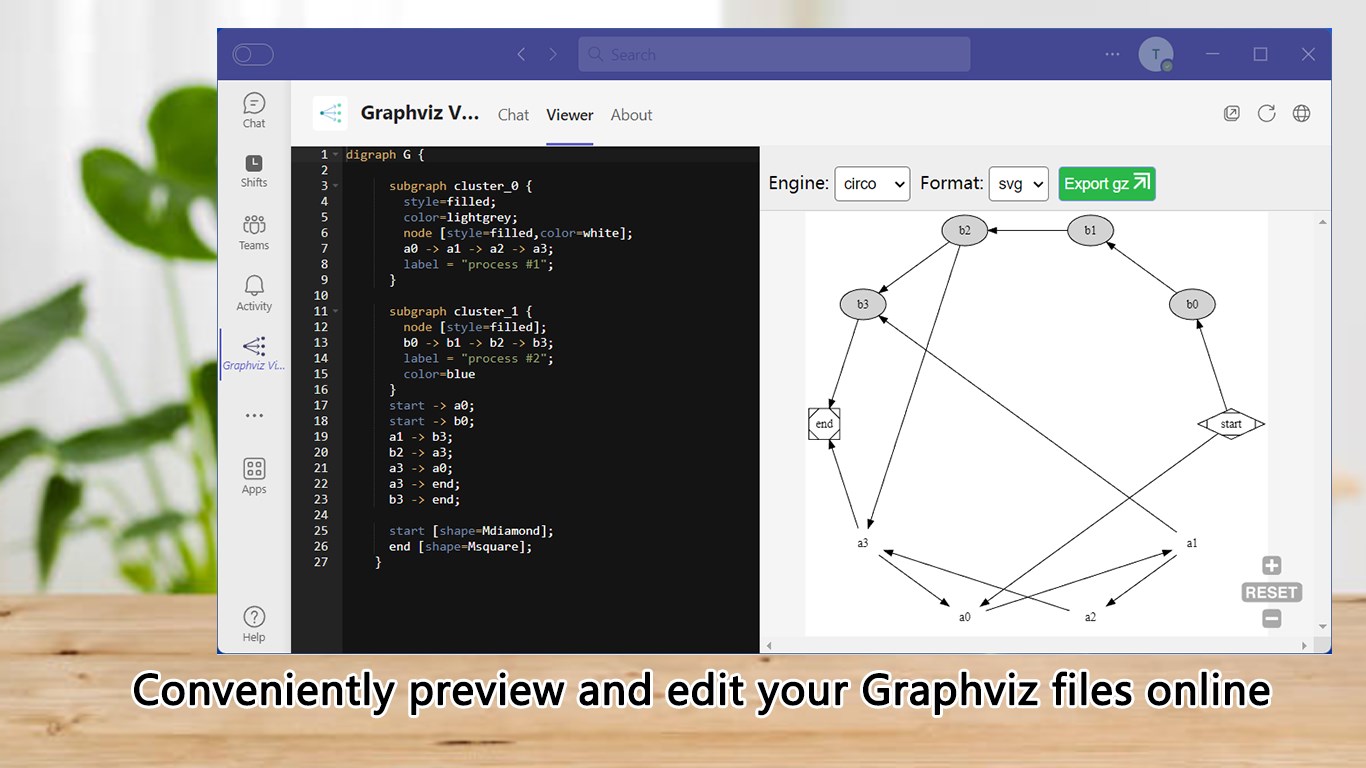Click the horizontal scrollbar left arrow
1366x768 pixels.
tap(769, 646)
